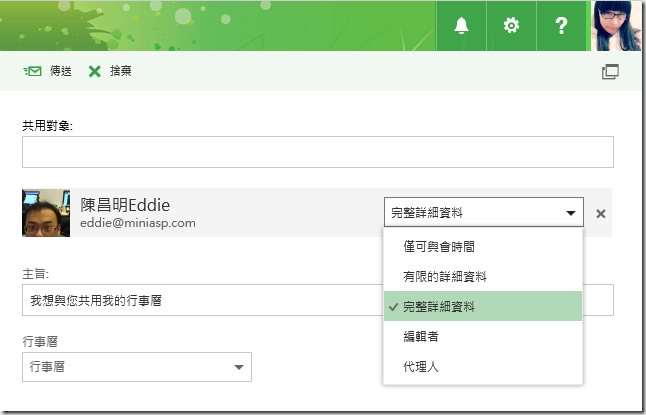Viewport: 646px width, 415px height.
Task: Click the contact name 陳昌明Eddie
Action: pyautogui.click(x=128, y=204)
